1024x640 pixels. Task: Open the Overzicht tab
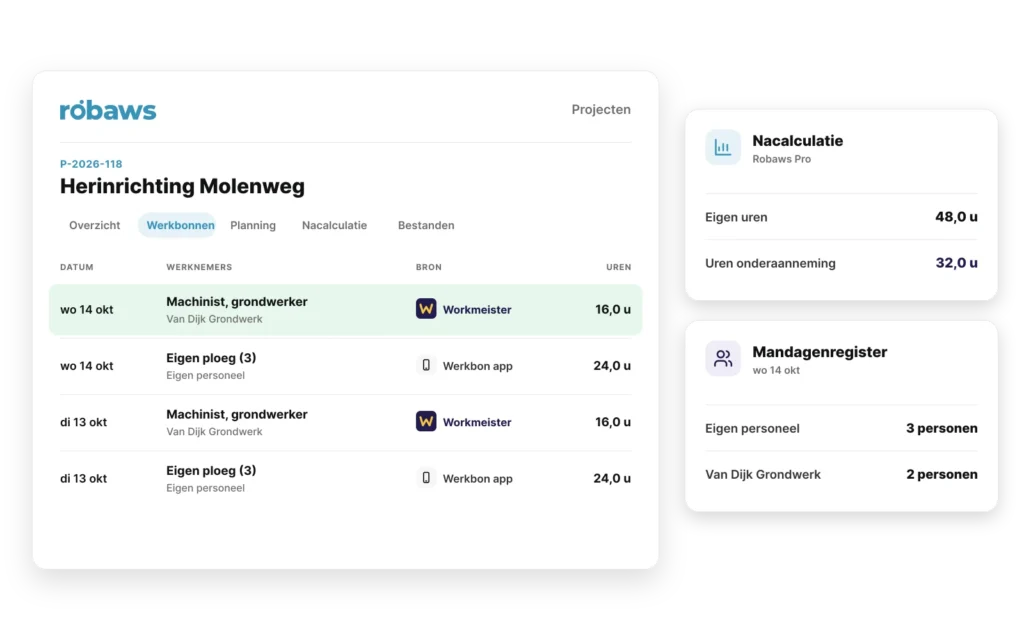coord(95,225)
